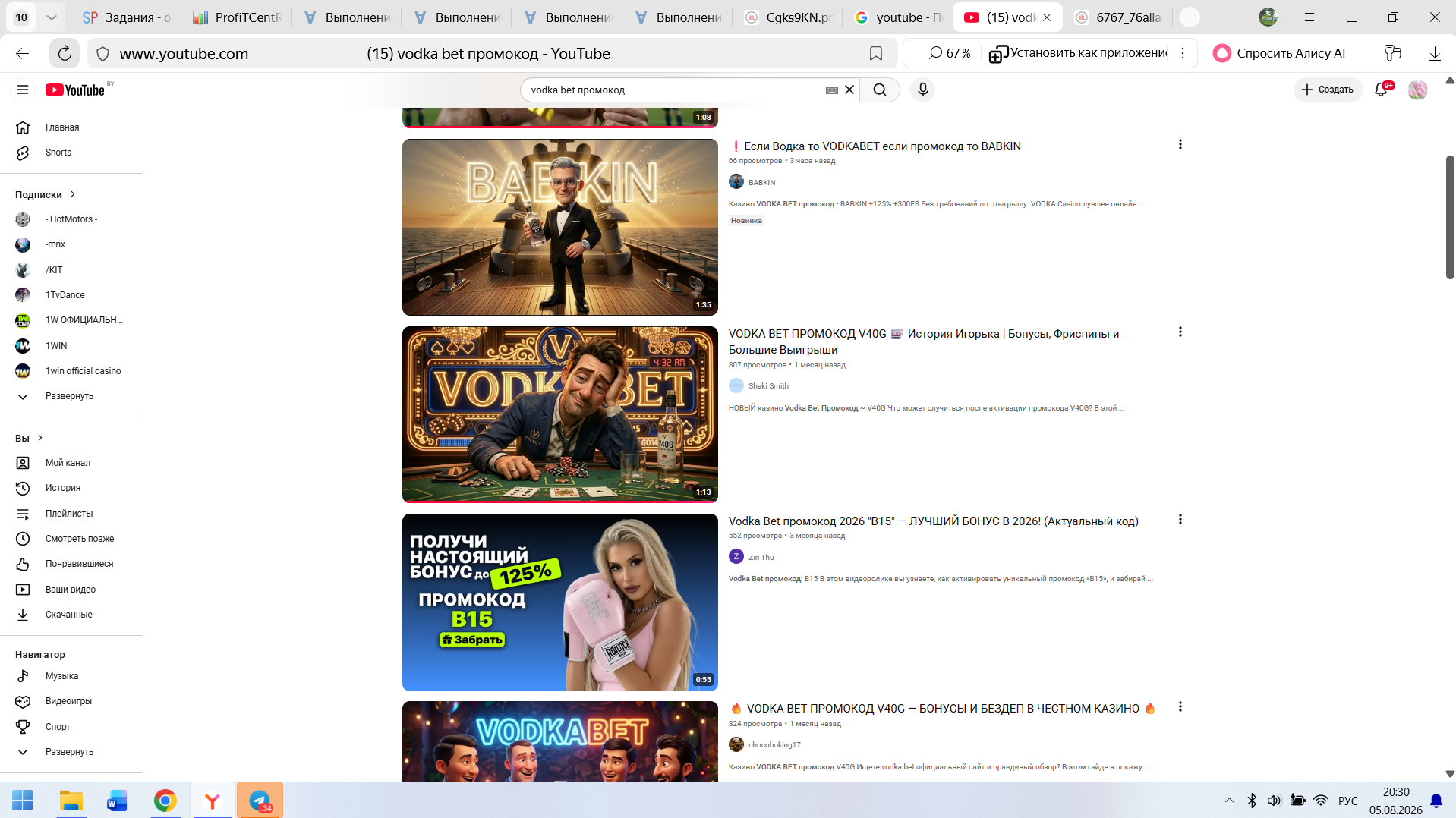Go back in the browser
The image size is (1456, 818).
(x=22, y=54)
